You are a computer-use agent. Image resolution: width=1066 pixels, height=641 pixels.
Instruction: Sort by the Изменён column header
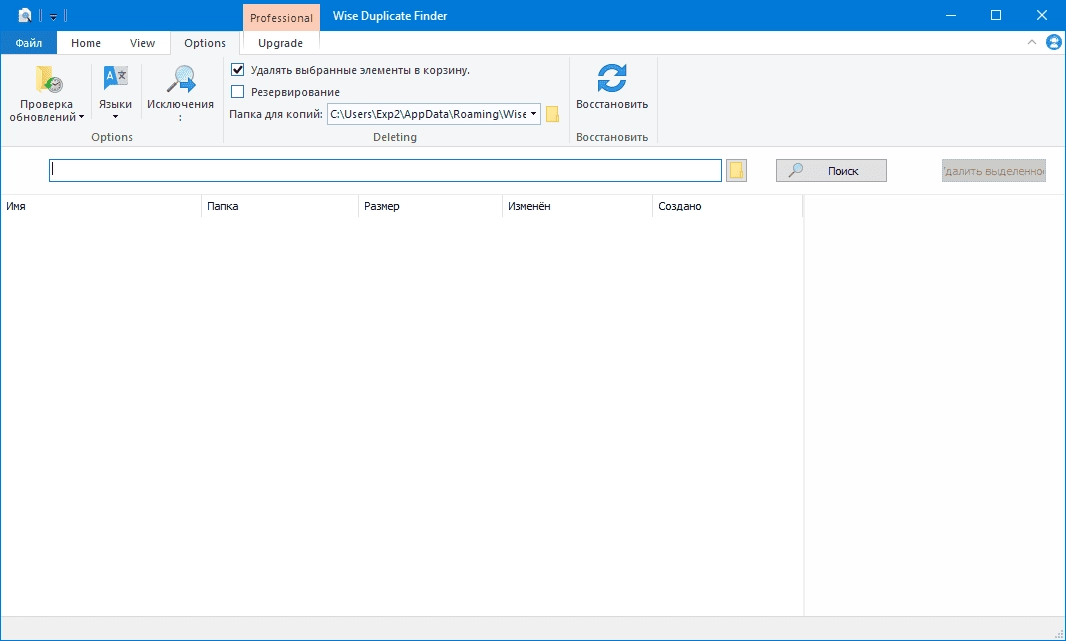click(577, 206)
